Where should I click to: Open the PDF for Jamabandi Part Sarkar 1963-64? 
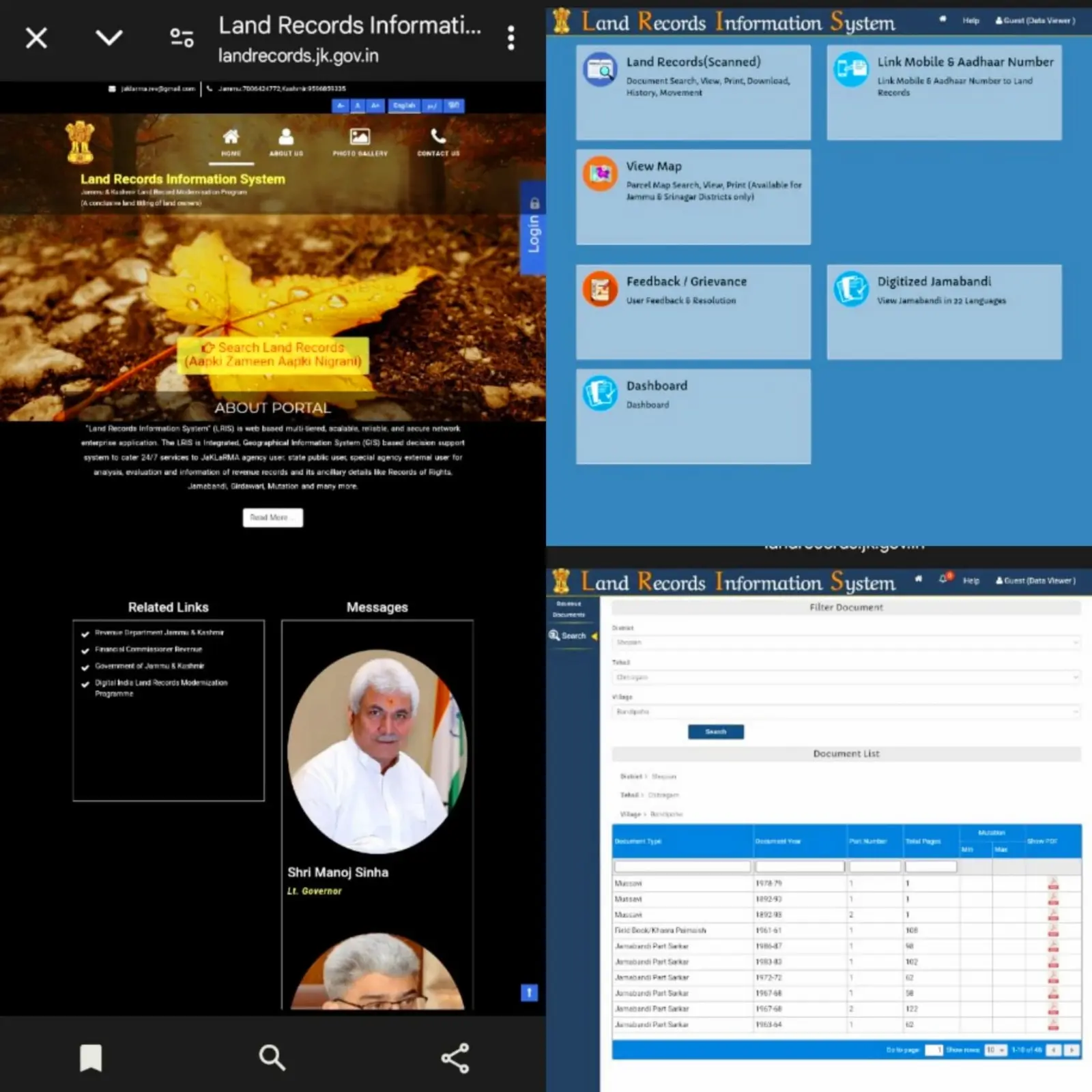(1053, 1024)
